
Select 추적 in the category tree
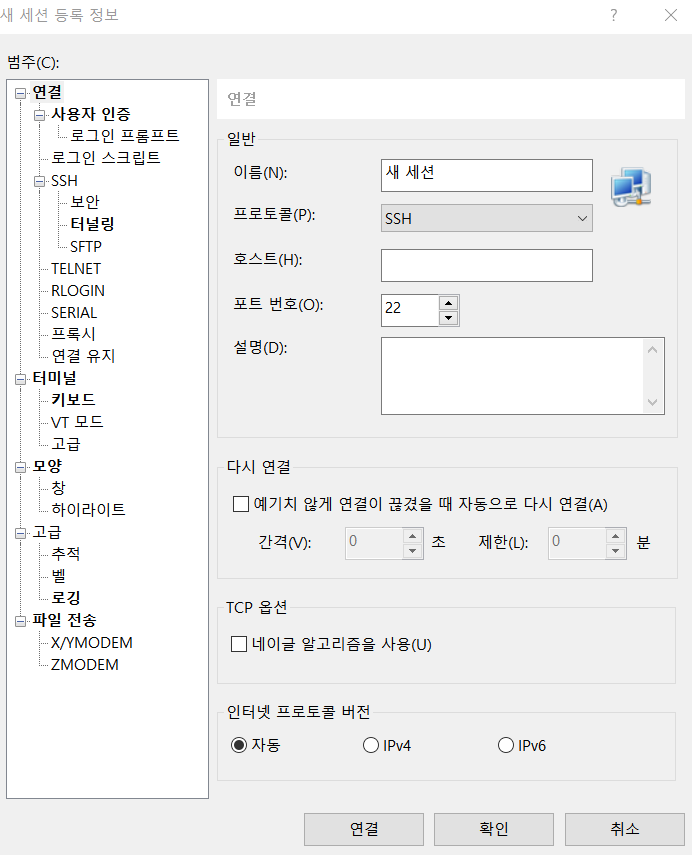tap(65, 553)
